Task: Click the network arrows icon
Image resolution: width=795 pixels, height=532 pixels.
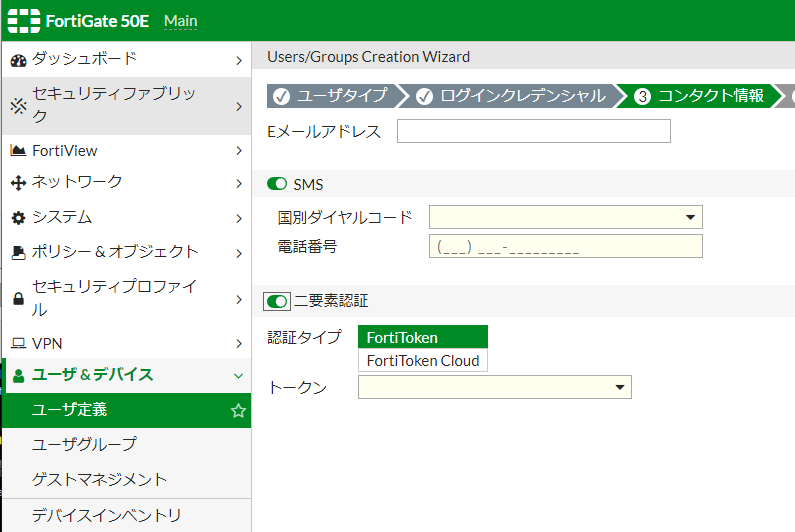Action: click(x=18, y=183)
